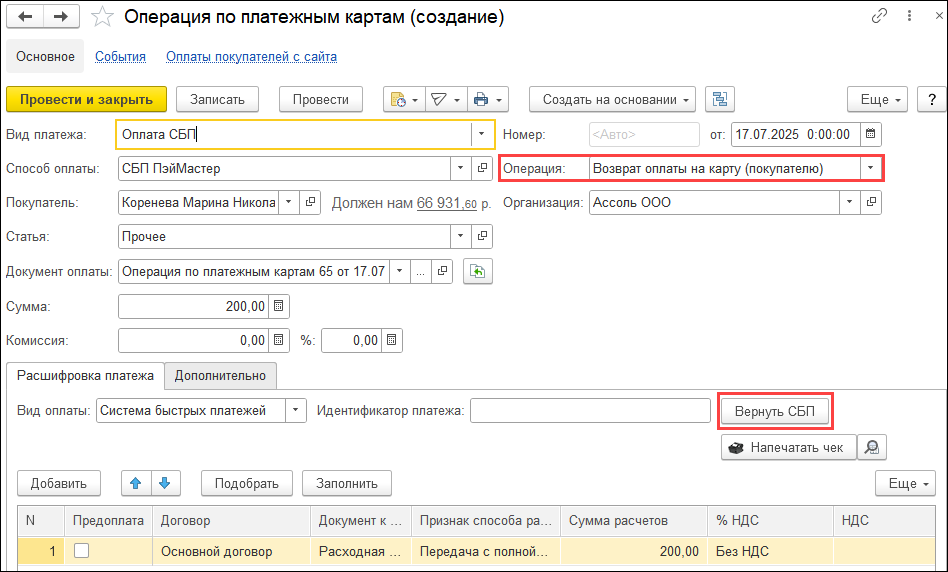948x572 pixels.
Task: Click the Договор column header
Action: click(232, 521)
